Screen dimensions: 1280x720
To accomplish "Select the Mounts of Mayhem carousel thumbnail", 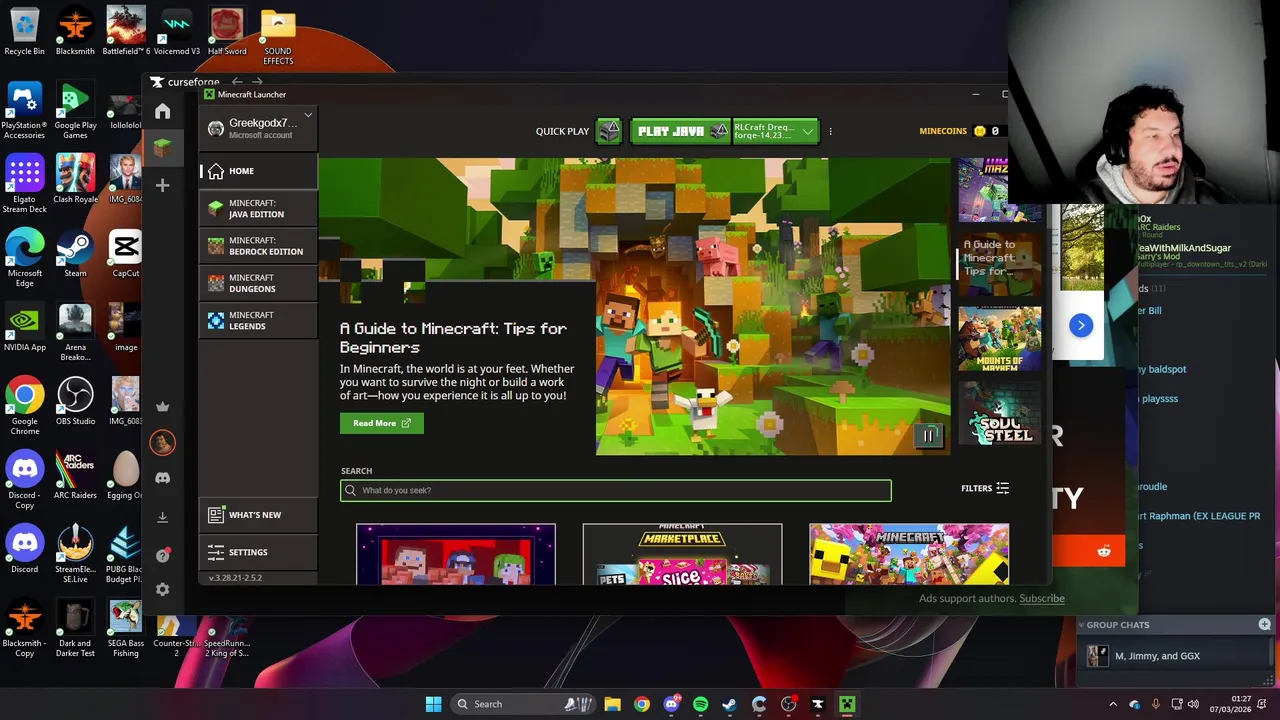I will pyautogui.click(x=999, y=339).
